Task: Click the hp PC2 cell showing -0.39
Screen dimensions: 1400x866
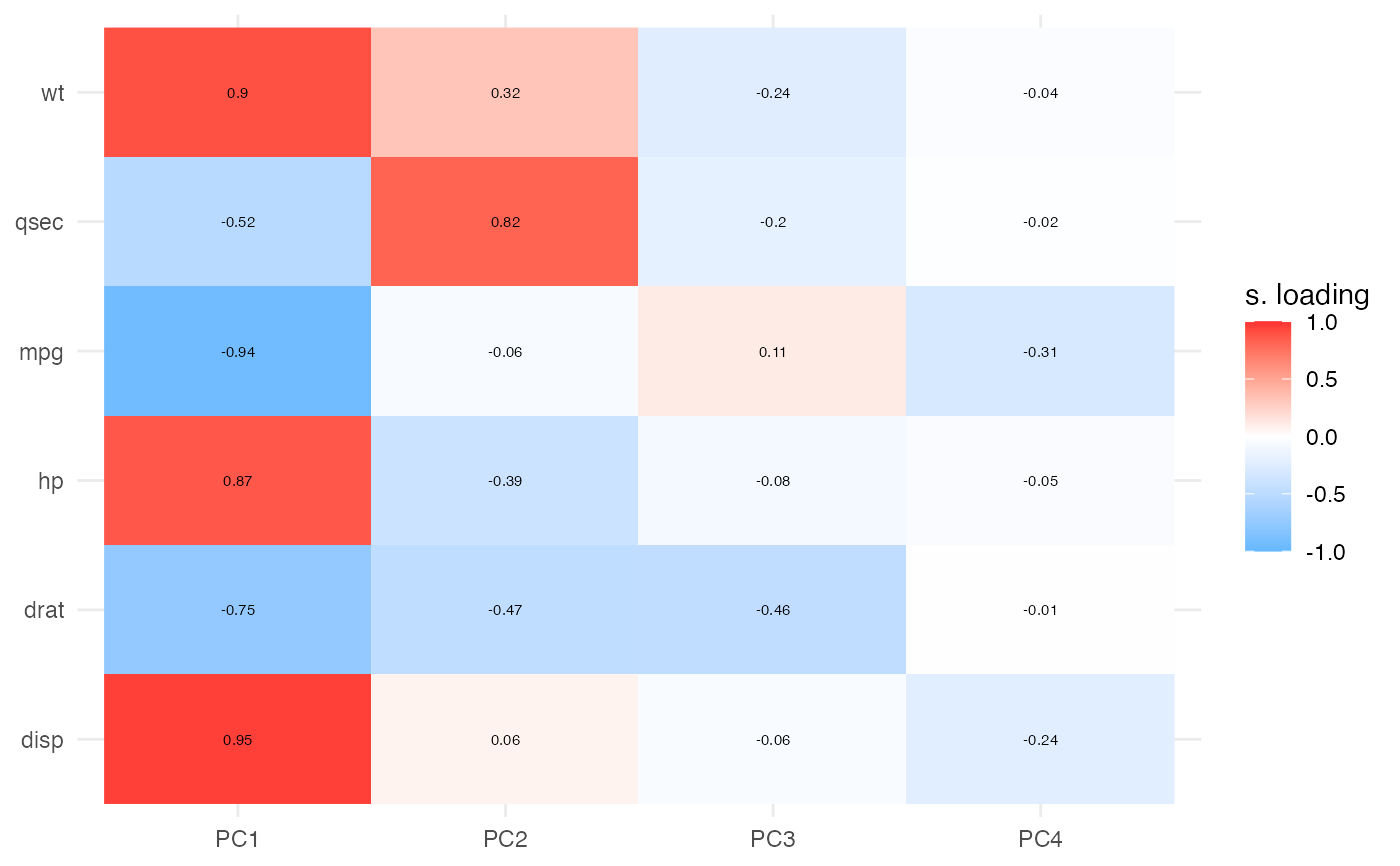Action: point(505,481)
